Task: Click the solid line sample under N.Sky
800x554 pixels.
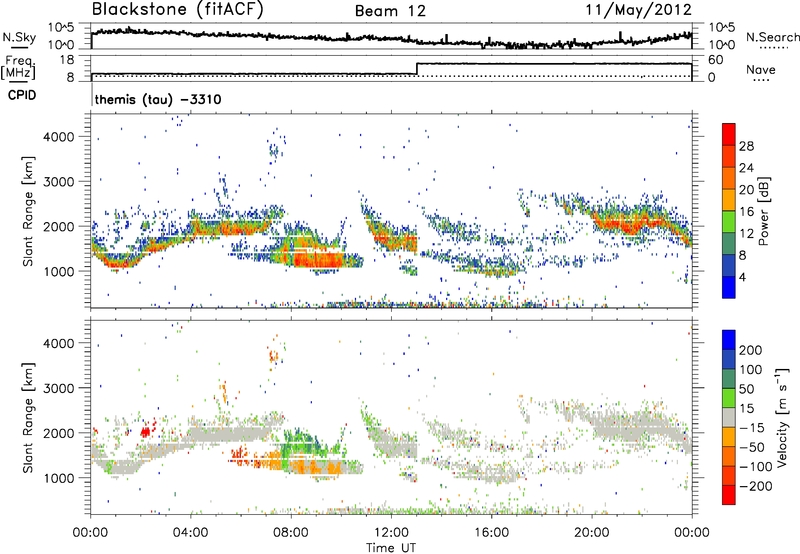Action: (18, 47)
